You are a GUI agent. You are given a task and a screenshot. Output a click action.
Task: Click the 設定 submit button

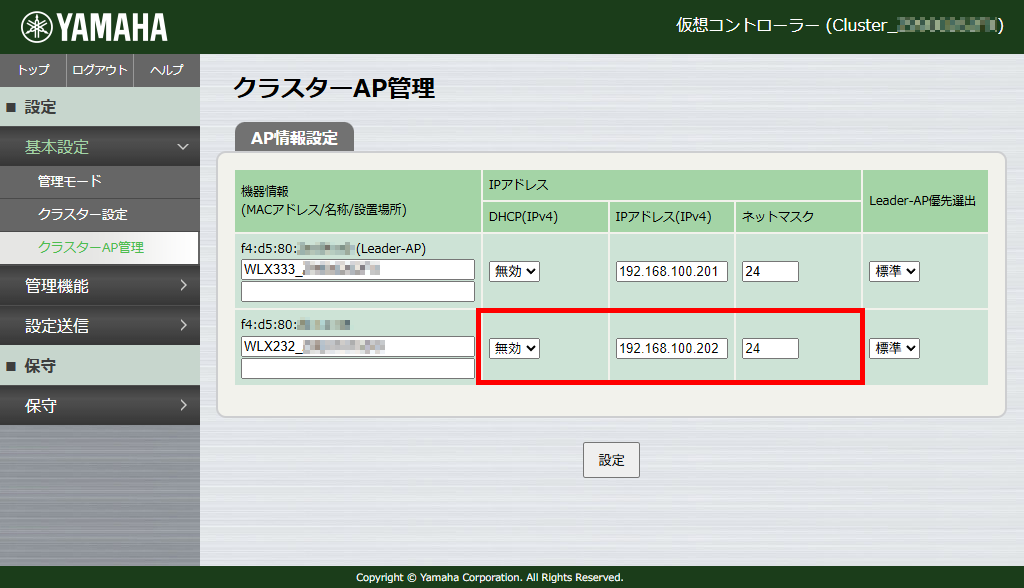coord(611,460)
